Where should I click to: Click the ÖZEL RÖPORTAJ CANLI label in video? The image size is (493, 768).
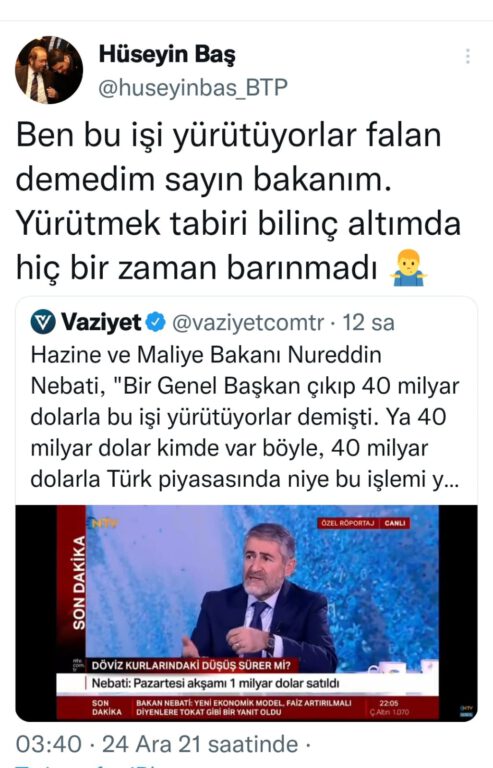point(365,523)
